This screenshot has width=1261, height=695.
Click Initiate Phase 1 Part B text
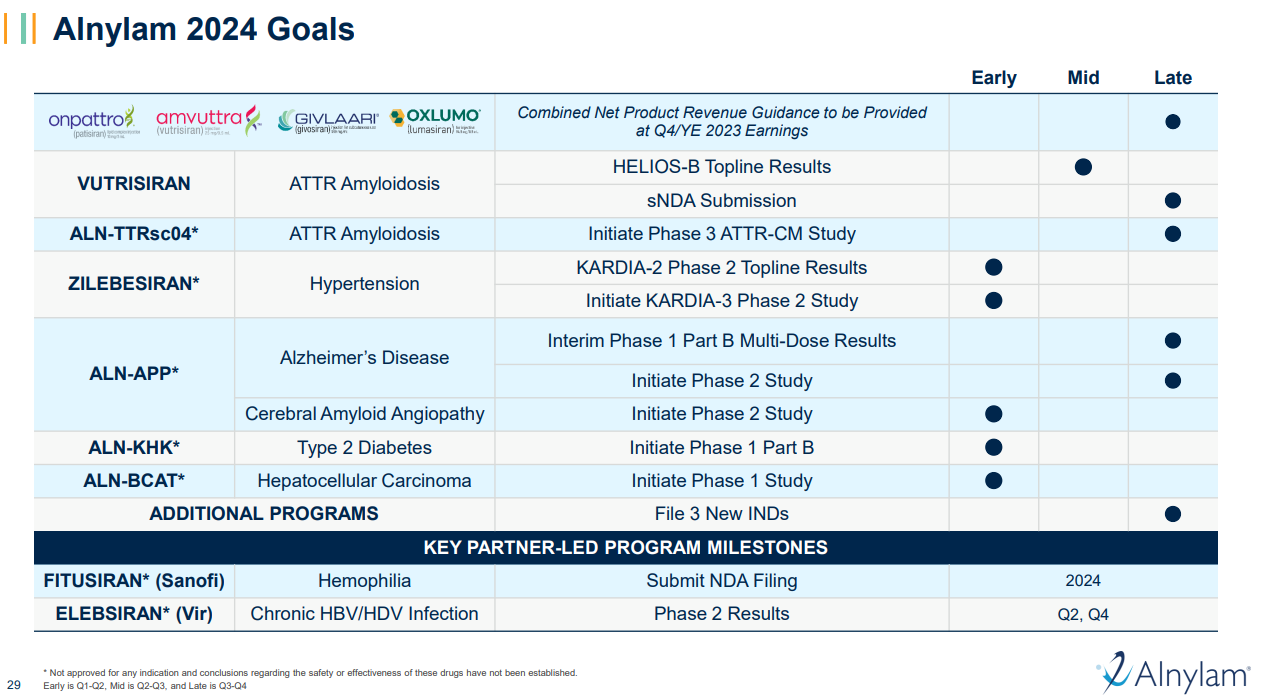pyautogui.click(x=722, y=447)
